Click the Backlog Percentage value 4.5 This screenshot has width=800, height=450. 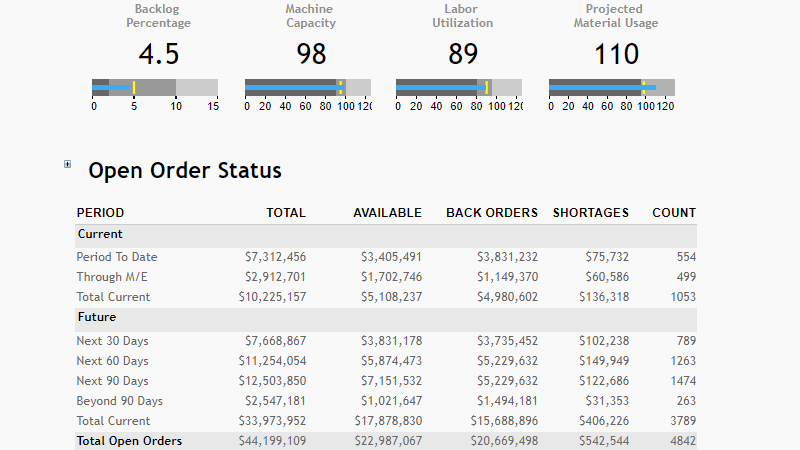point(158,54)
